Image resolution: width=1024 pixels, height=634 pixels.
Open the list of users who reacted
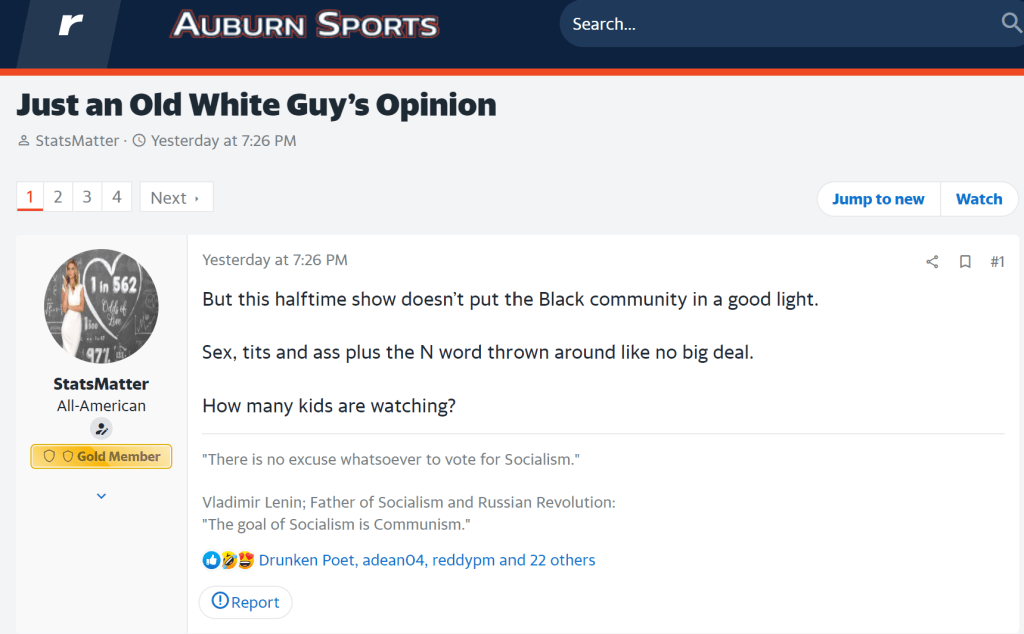click(427, 560)
